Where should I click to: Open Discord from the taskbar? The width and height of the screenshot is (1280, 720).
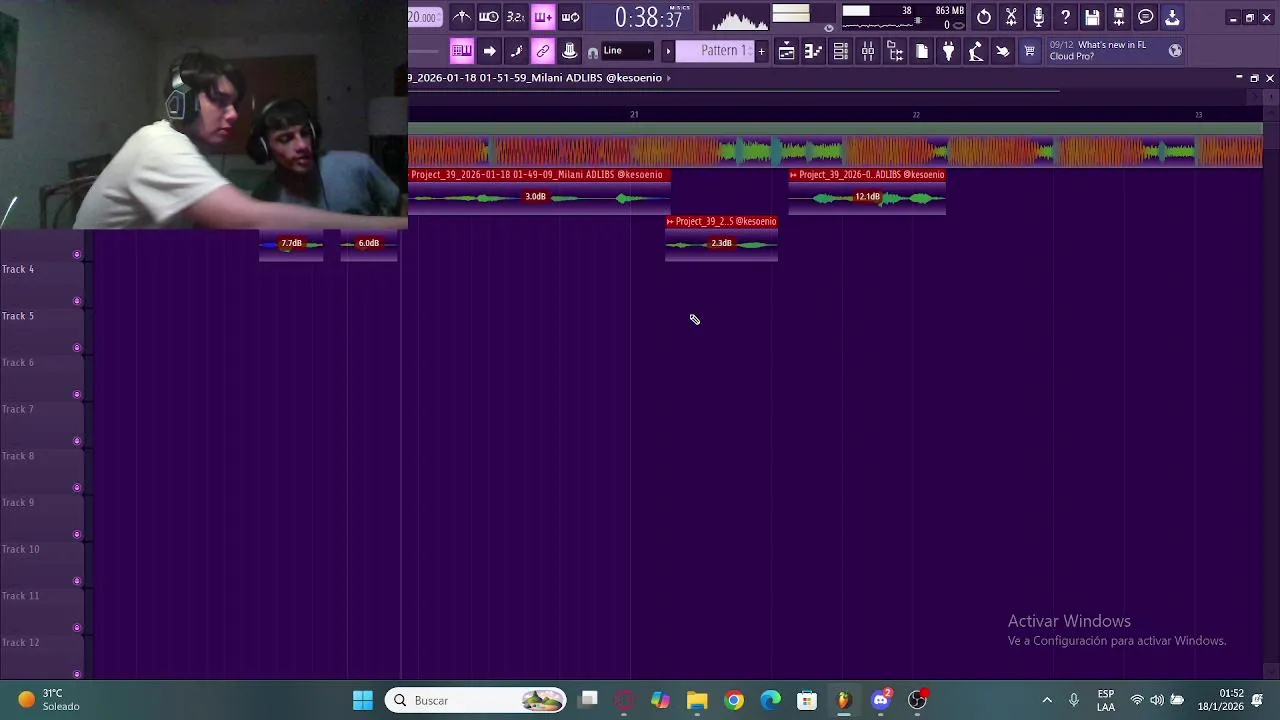coord(881,700)
